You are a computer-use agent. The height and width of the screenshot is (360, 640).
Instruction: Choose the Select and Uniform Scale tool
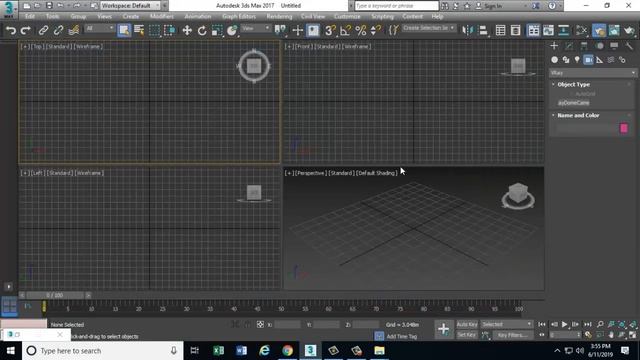pos(217,30)
